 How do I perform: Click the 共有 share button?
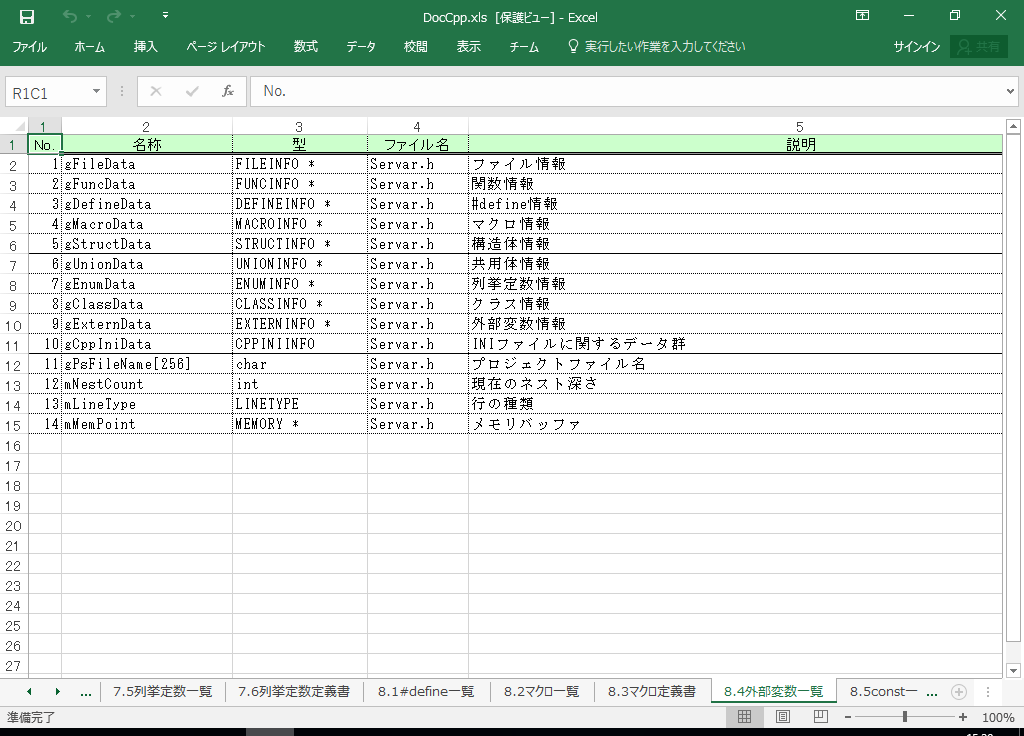979,47
